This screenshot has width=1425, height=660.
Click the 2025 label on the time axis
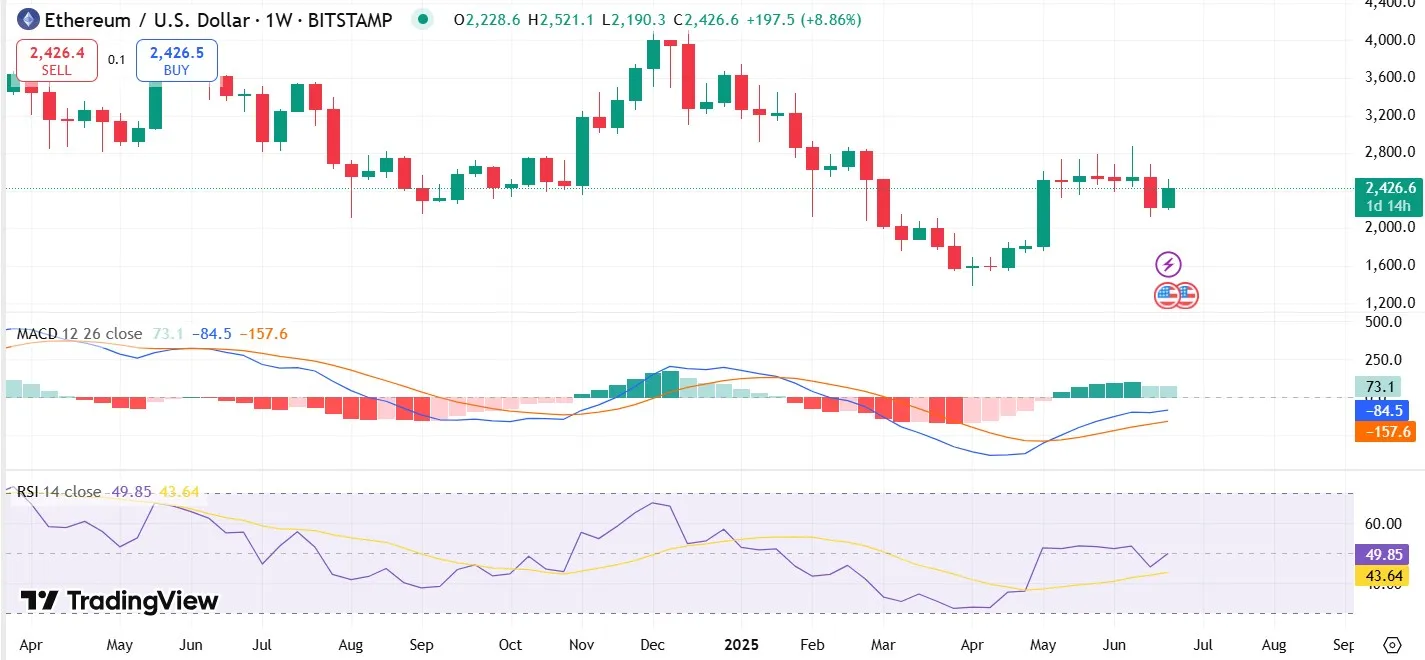(741, 646)
